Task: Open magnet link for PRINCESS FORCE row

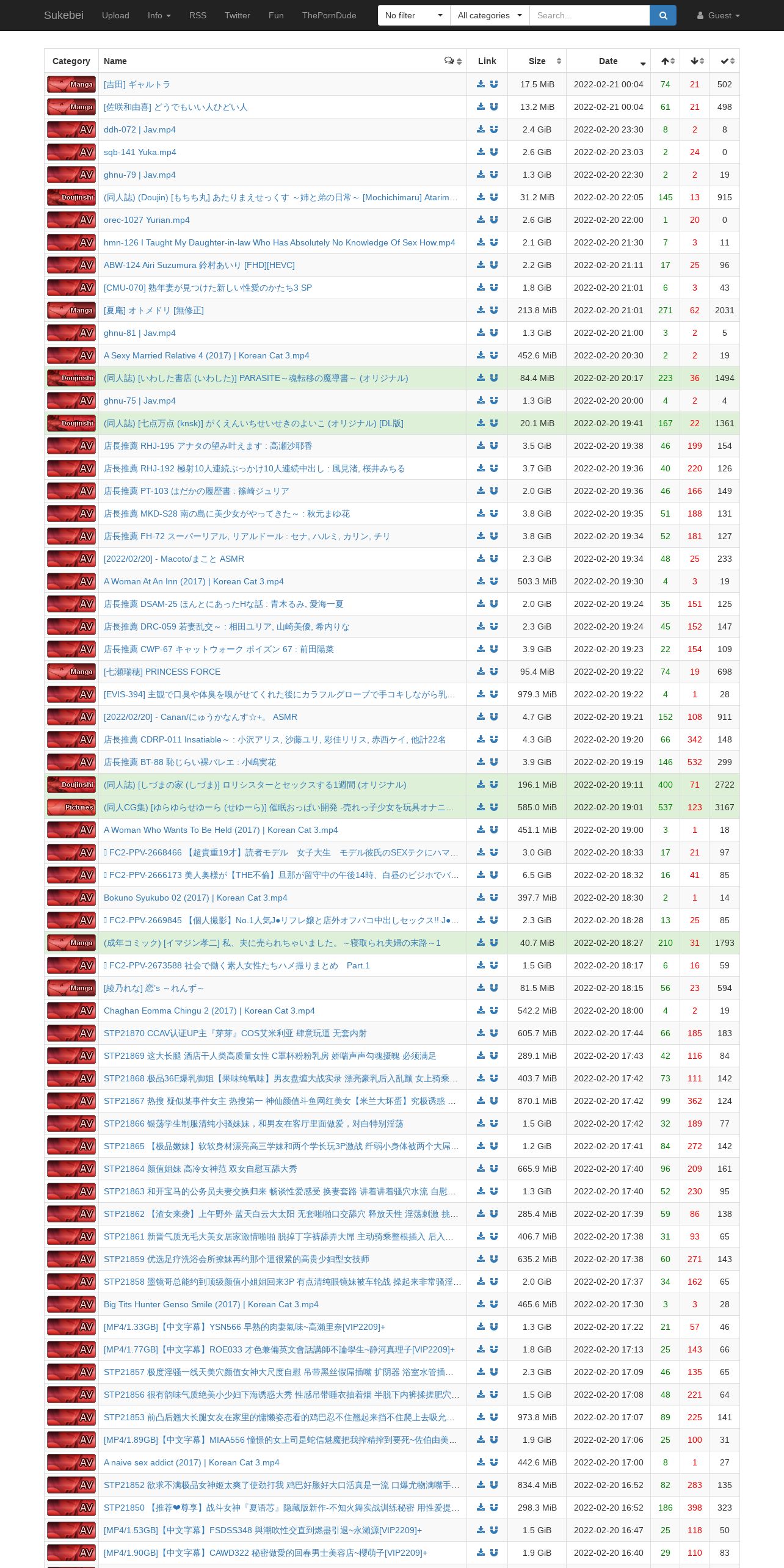Action: 494,672
